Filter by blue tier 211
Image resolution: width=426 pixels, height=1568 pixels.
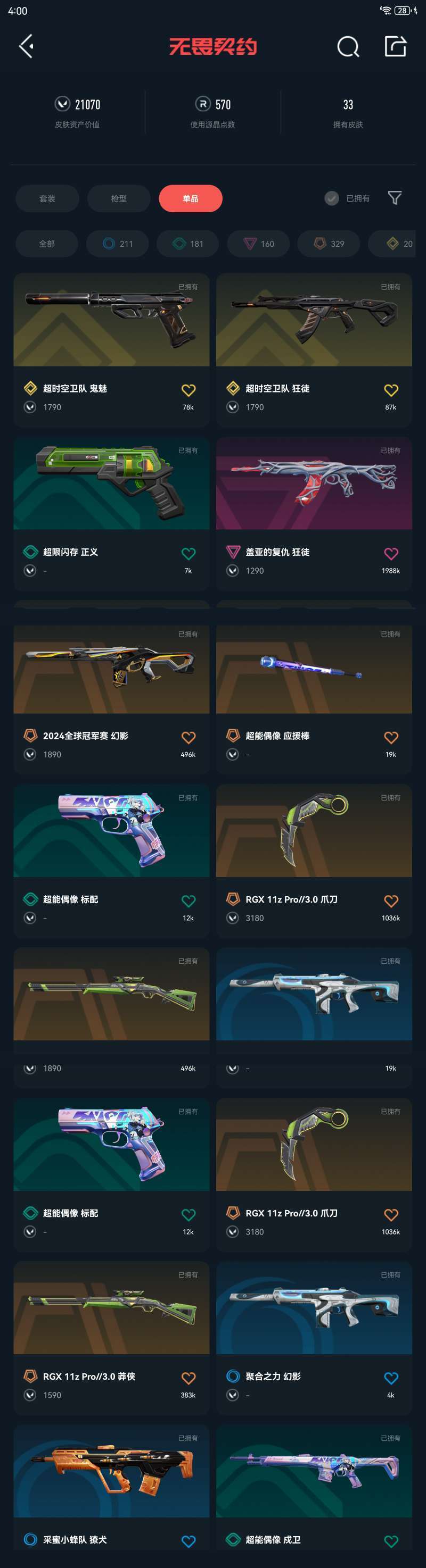tap(118, 244)
